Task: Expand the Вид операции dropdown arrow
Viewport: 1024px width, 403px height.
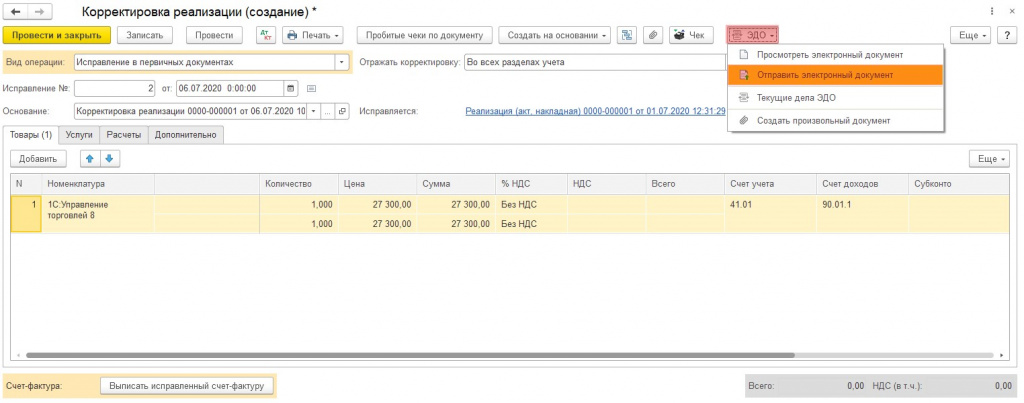Action: (x=342, y=63)
